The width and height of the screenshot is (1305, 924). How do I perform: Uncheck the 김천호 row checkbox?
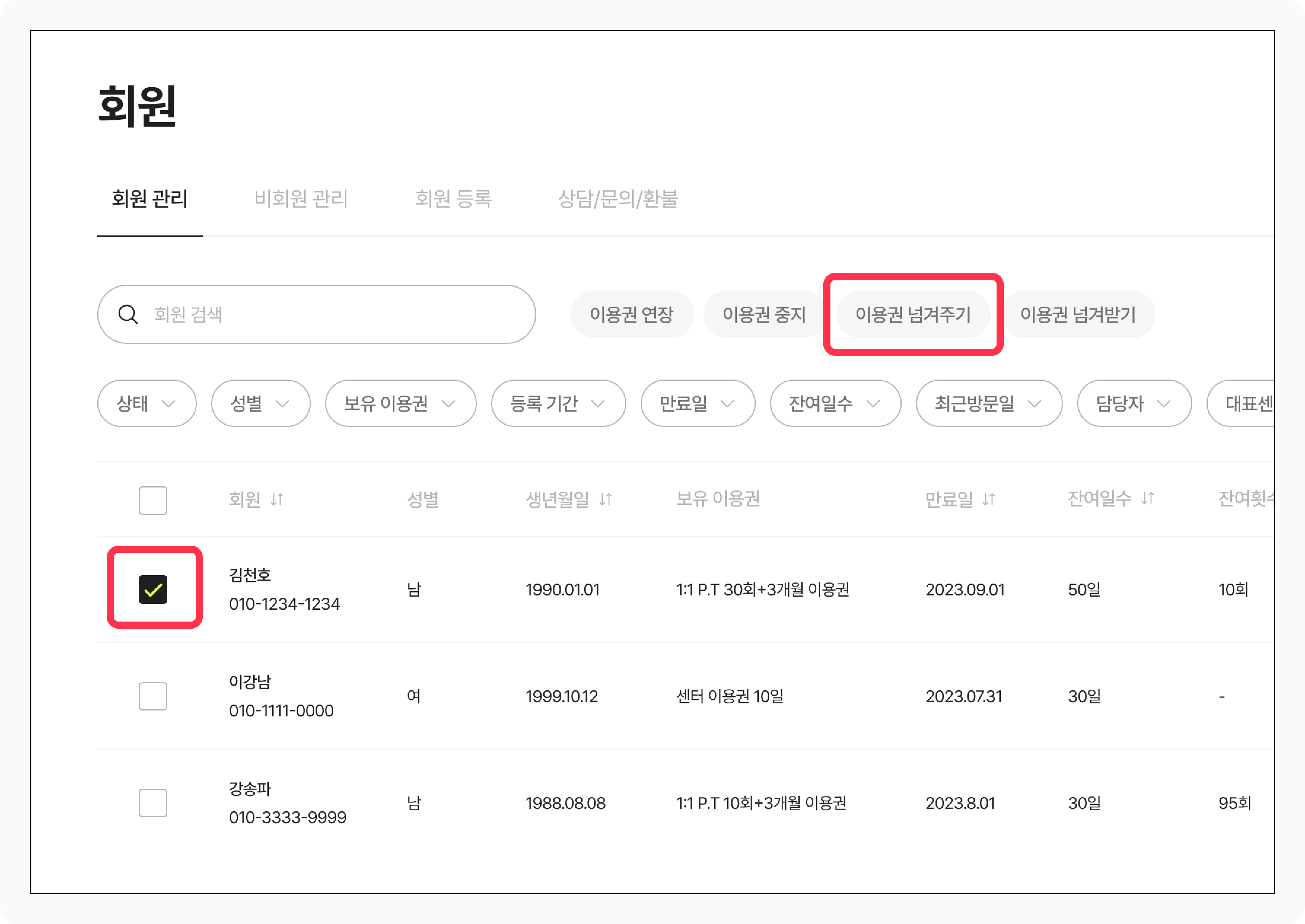(153, 589)
